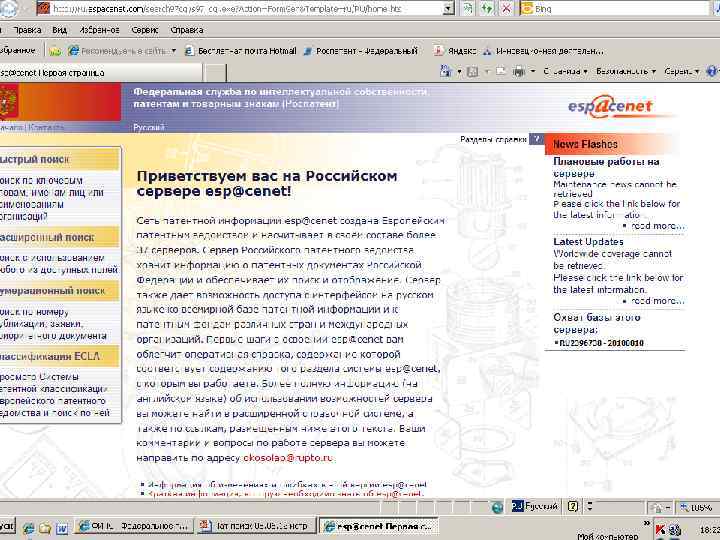Click the compatibility view icon beside address bar

pos(468,8)
